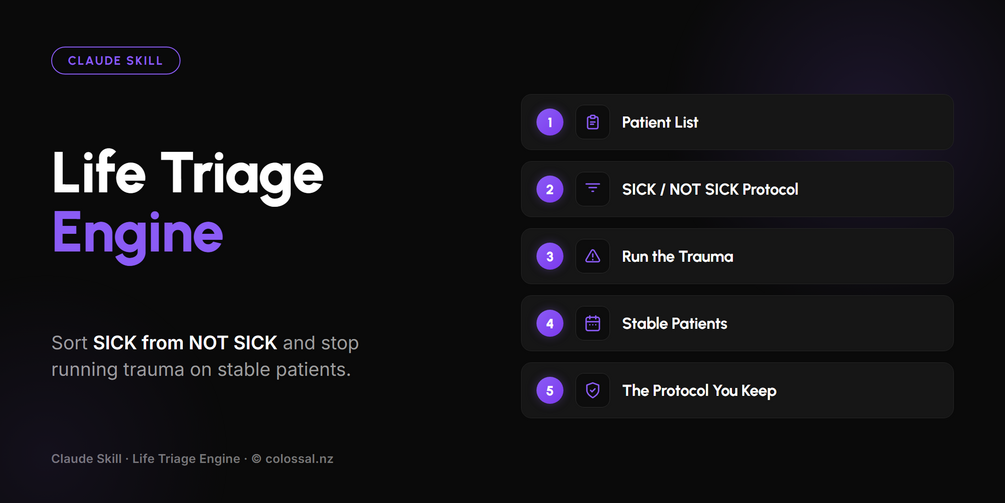
Task: Open the Run the Trauma step
Action: coord(737,256)
